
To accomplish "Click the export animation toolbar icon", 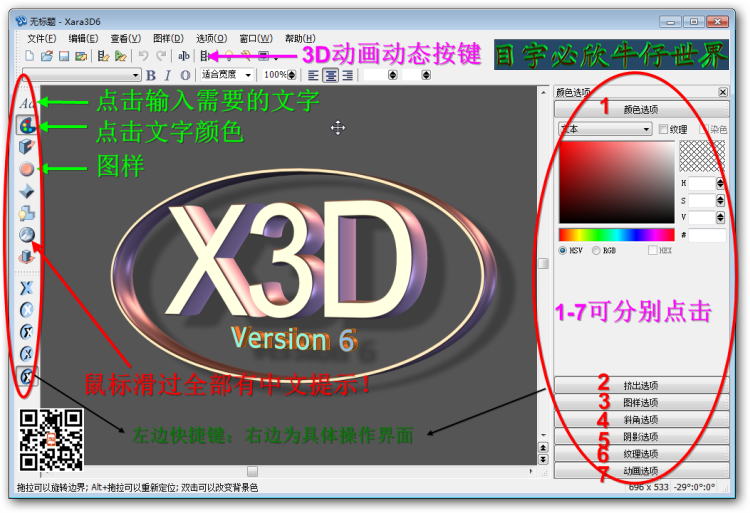I will (103, 56).
